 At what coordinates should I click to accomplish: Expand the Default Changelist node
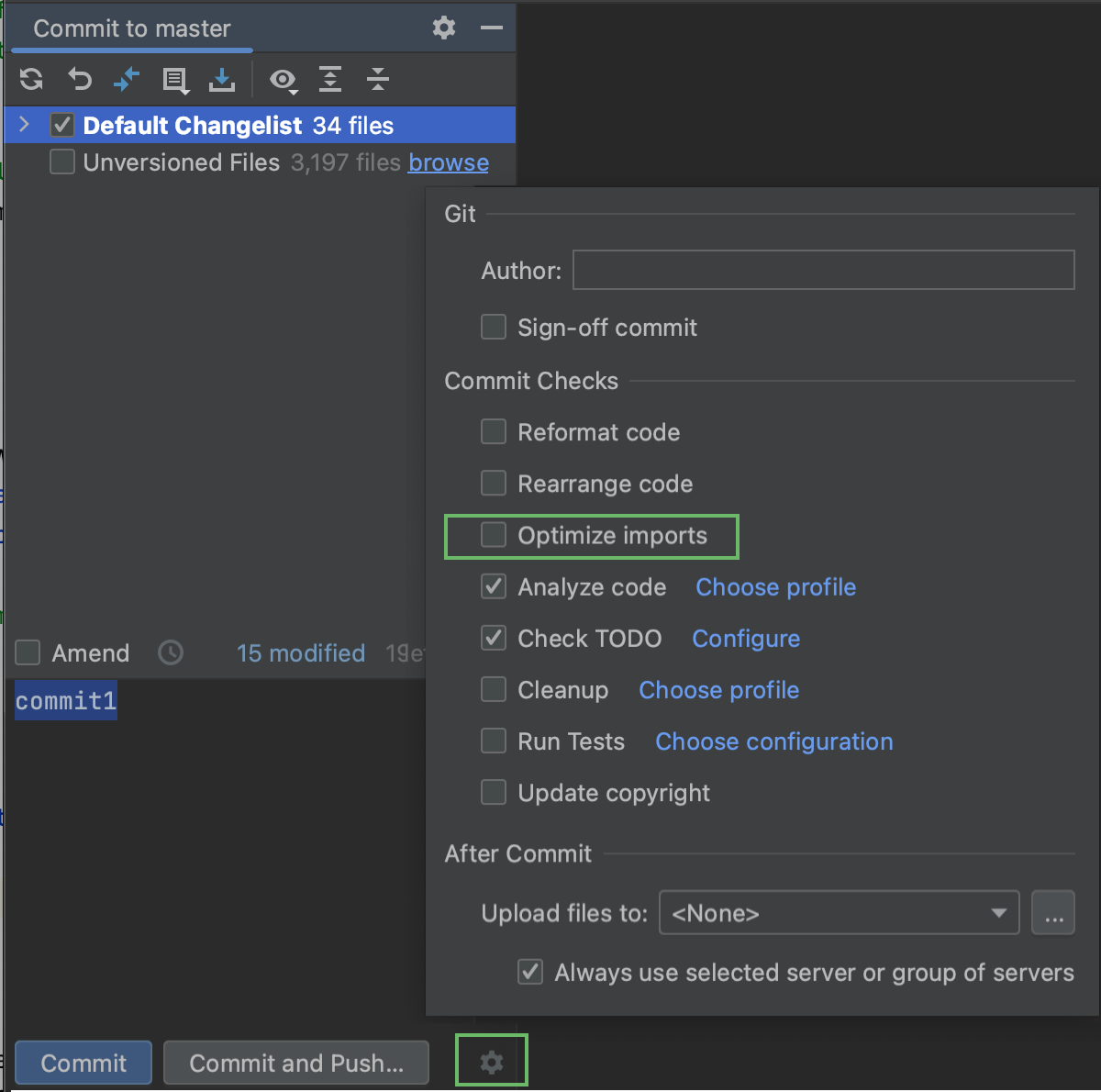[x=23, y=125]
